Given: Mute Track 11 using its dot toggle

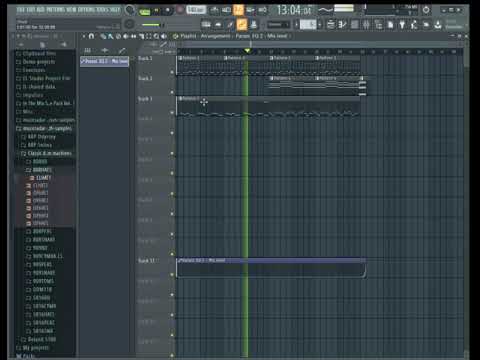Looking at the screenshot, I should pos(172,274).
